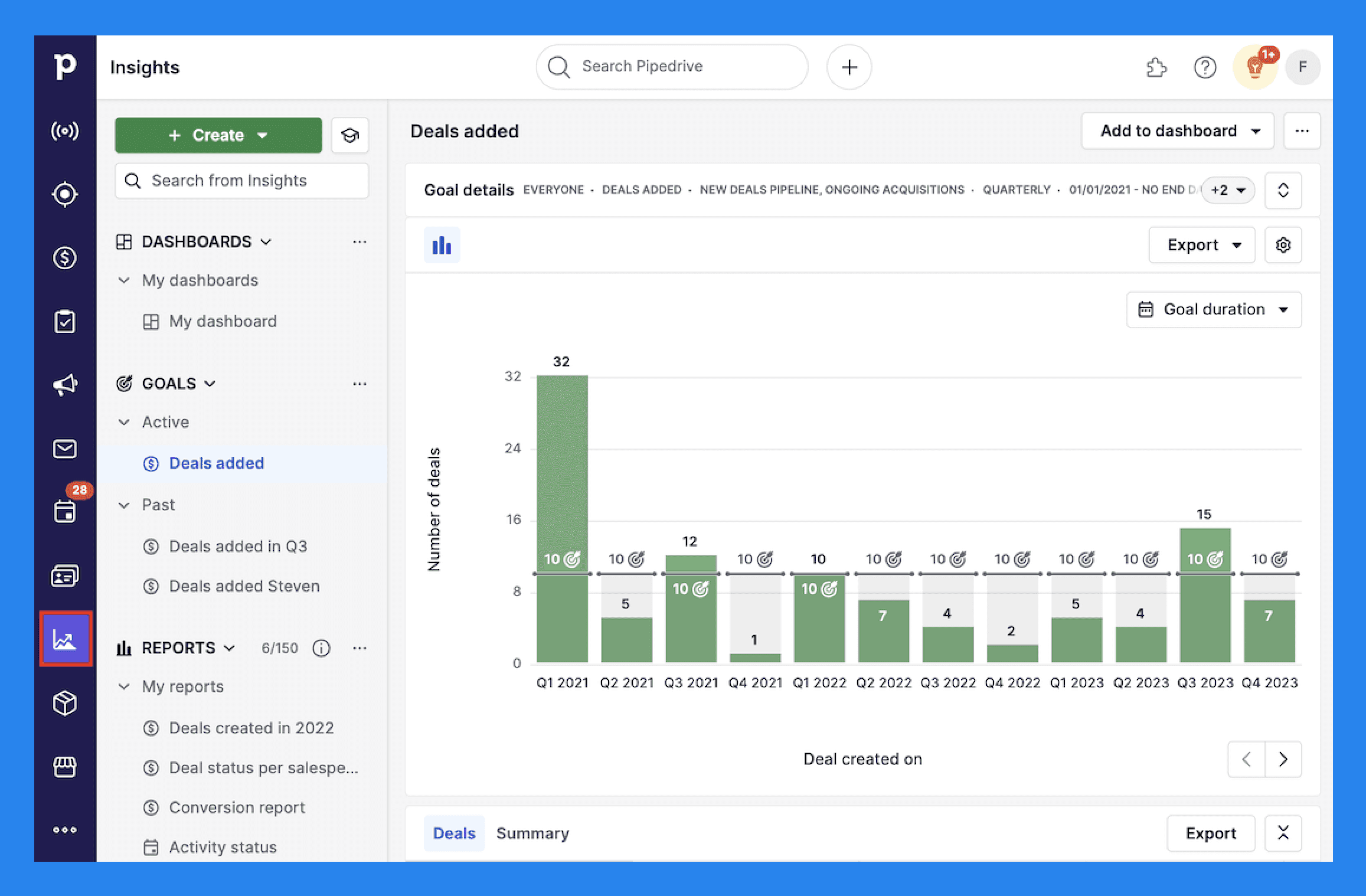Open the help question mark icon

tap(1205, 67)
